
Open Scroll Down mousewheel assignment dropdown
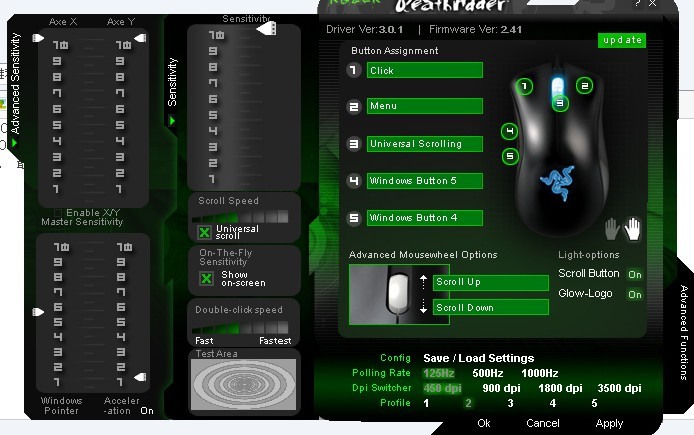[x=491, y=307]
